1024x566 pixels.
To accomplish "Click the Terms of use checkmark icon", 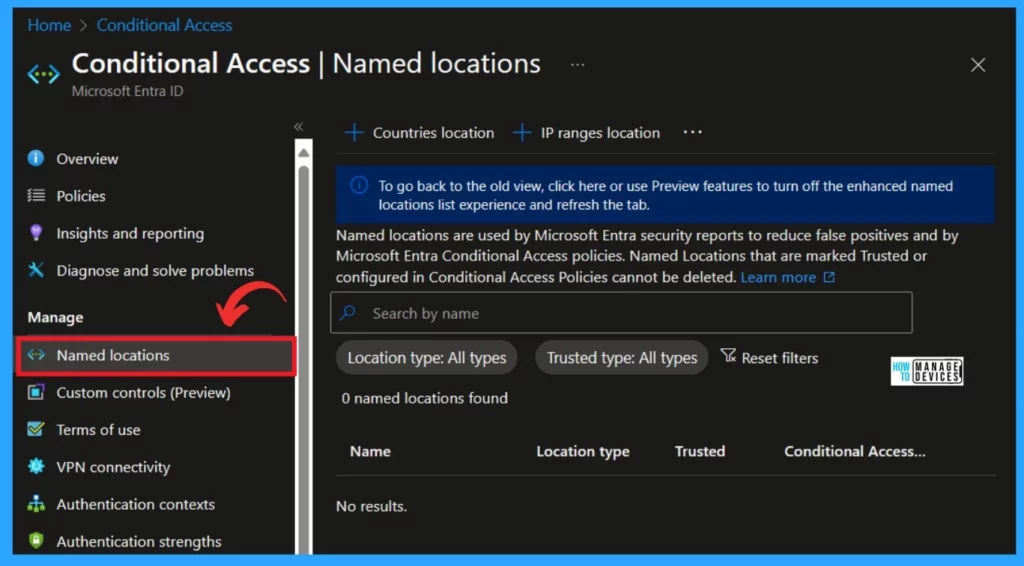I will [x=36, y=429].
